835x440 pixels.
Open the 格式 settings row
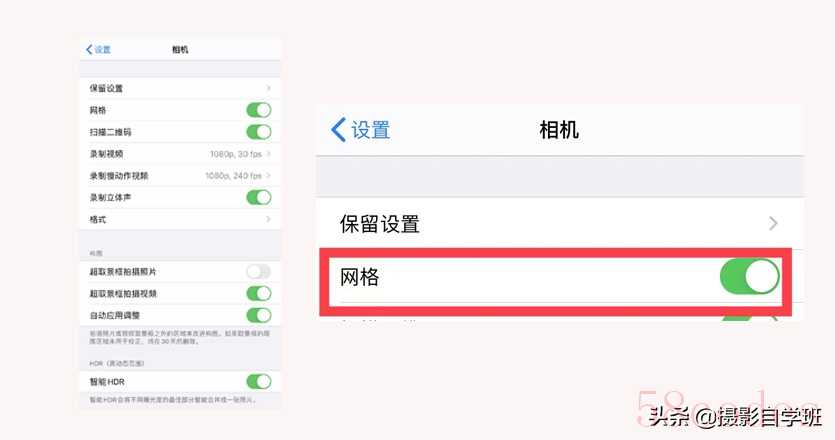180,219
